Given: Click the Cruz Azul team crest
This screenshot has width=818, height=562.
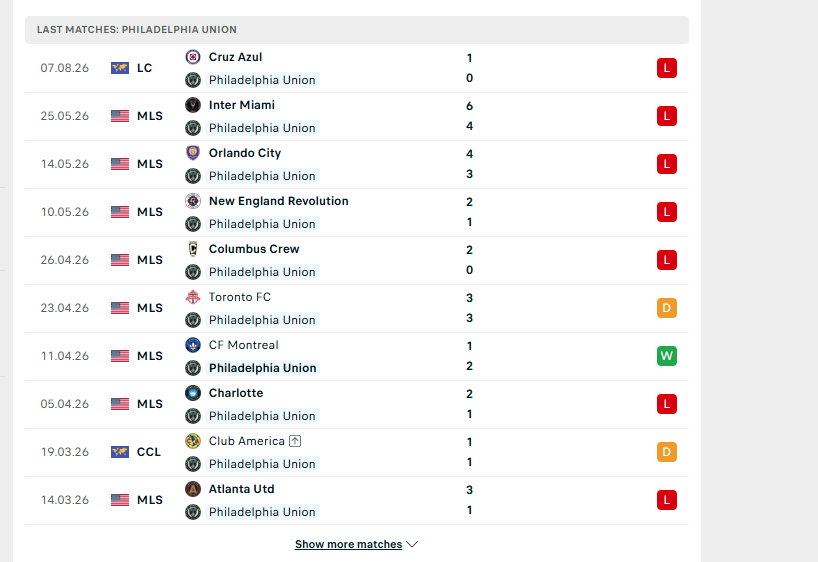Looking at the screenshot, I should [x=193, y=57].
